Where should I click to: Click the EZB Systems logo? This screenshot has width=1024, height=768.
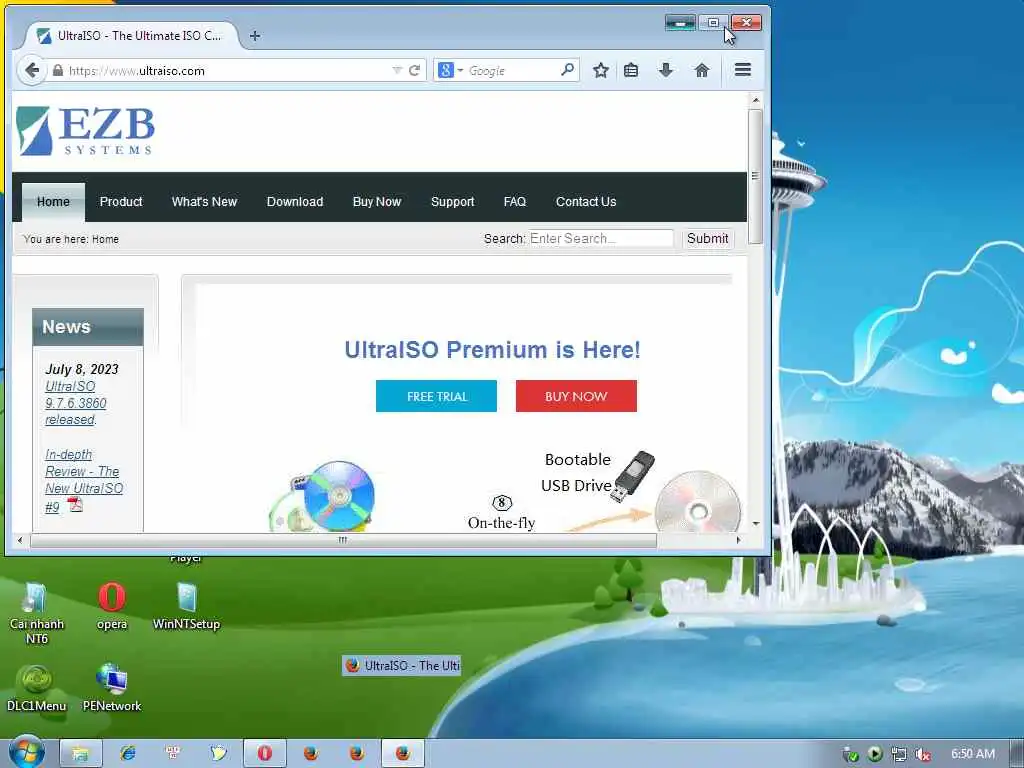click(85, 131)
